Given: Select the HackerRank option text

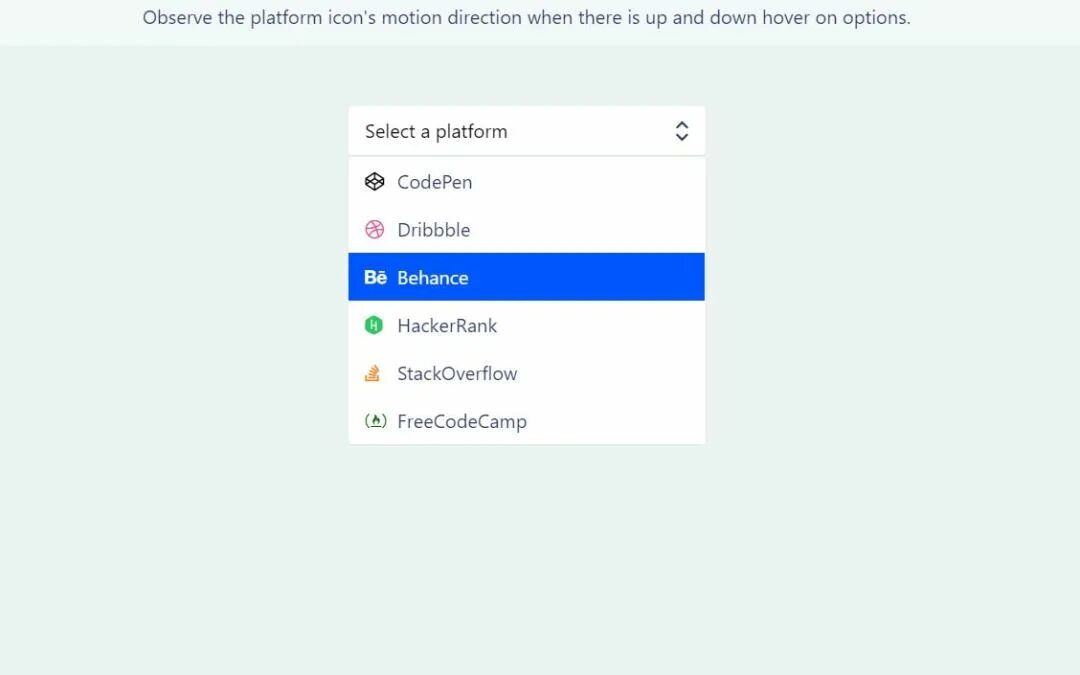Looking at the screenshot, I should point(447,326).
